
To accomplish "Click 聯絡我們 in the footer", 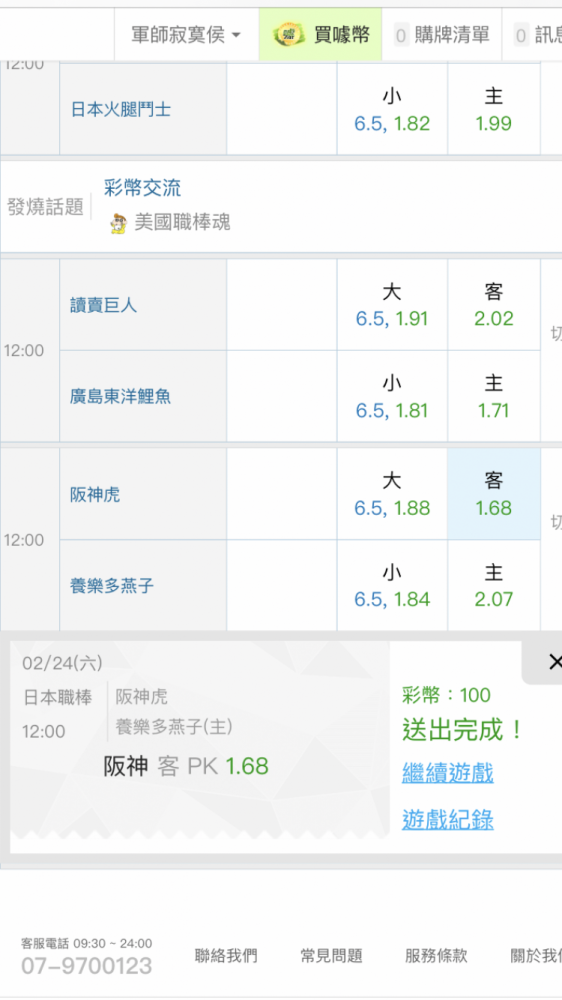I will [x=226, y=955].
